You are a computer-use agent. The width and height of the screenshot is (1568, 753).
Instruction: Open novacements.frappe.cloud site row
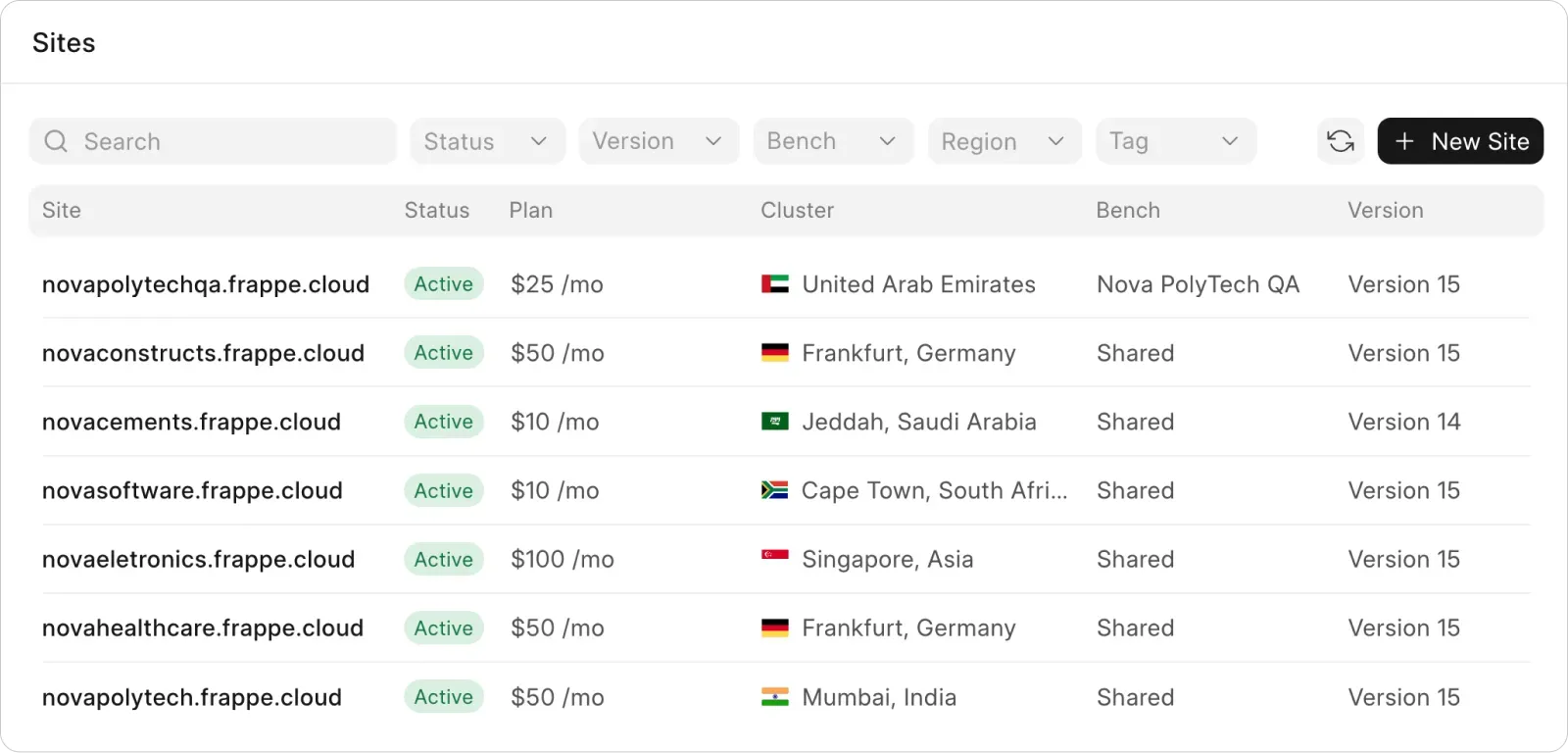tap(192, 422)
